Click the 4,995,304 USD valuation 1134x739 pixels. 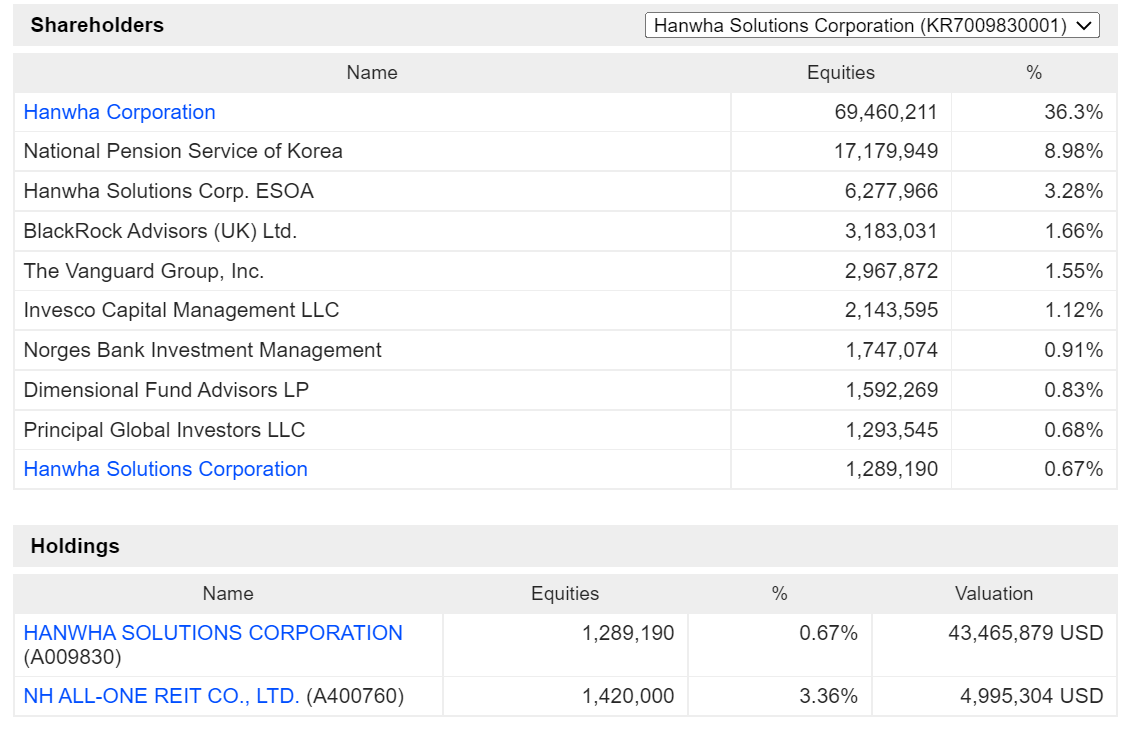(1031, 696)
